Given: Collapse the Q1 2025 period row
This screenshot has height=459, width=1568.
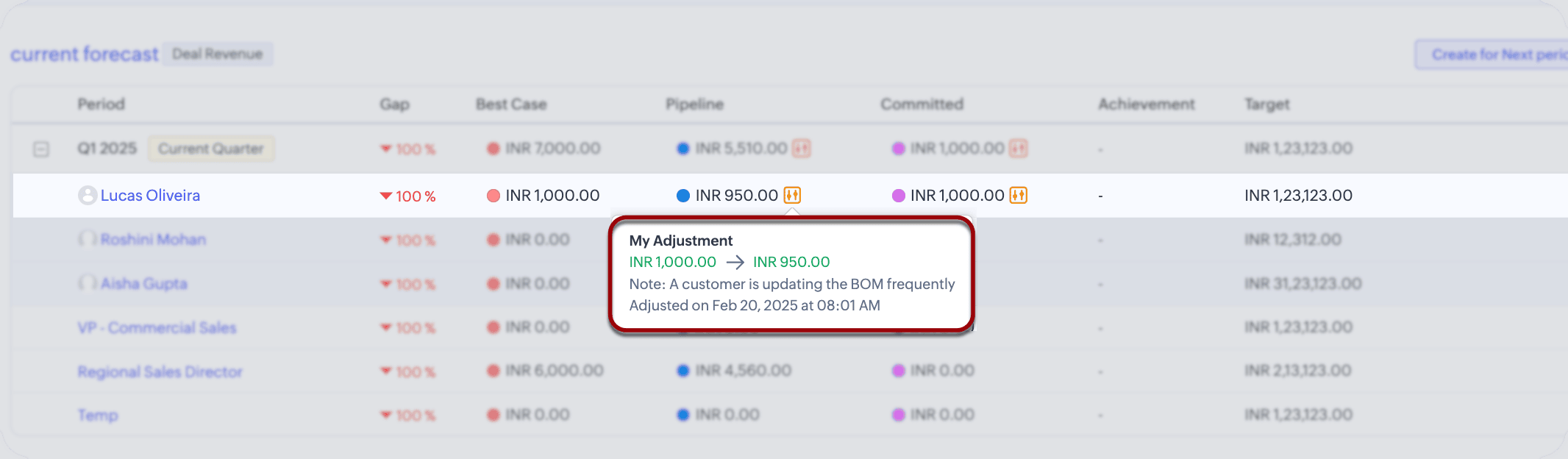Looking at the screenshot, I should click(x=41, y=149).
